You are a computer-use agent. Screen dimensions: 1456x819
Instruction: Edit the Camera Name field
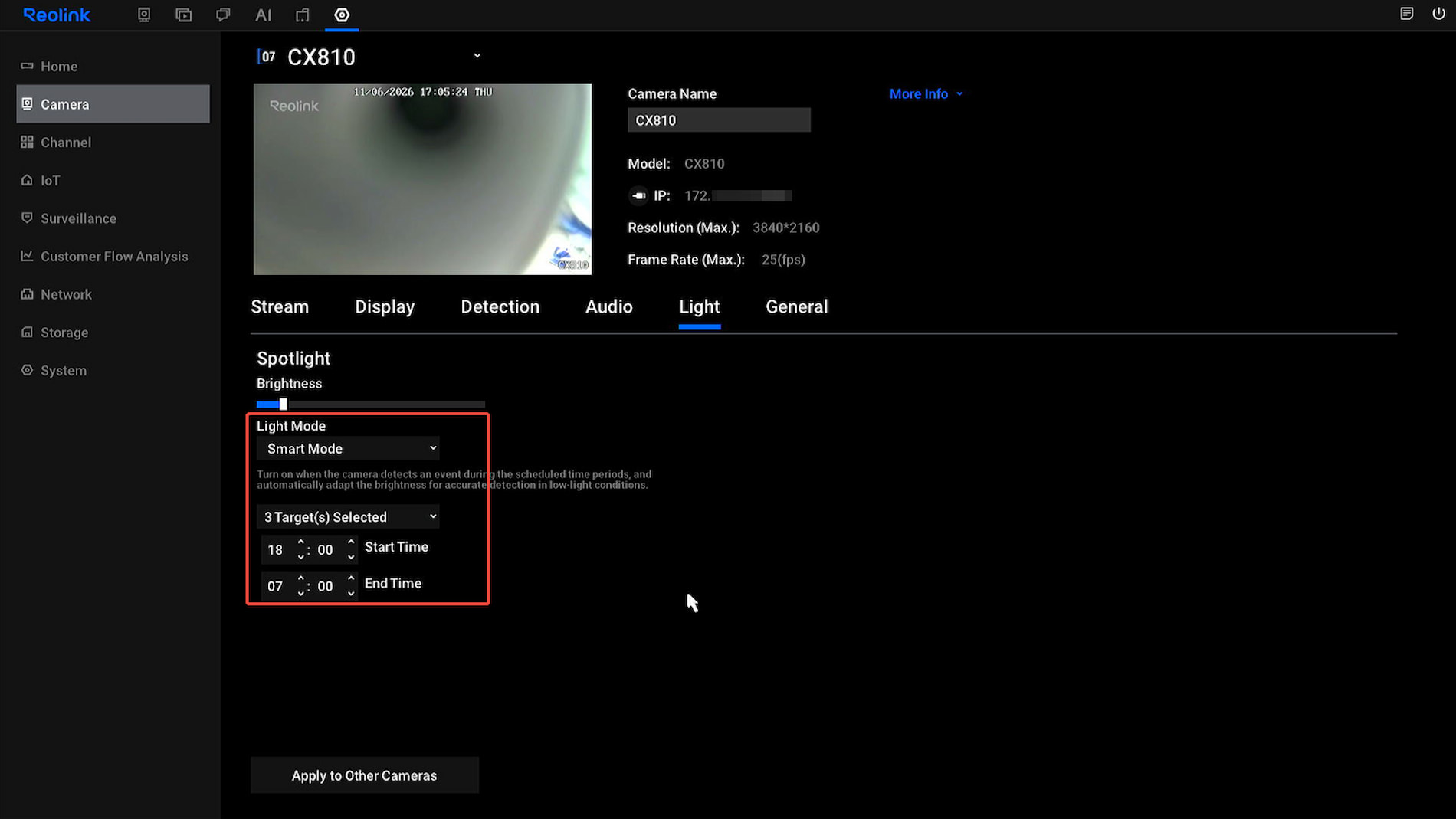(719, 120)
